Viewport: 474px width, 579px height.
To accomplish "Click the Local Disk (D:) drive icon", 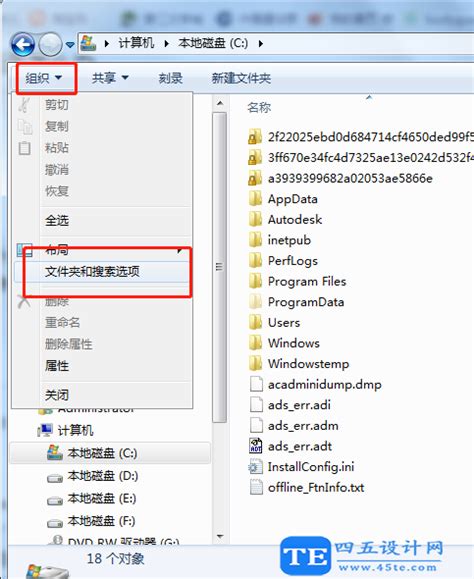I will coord(55,478).
